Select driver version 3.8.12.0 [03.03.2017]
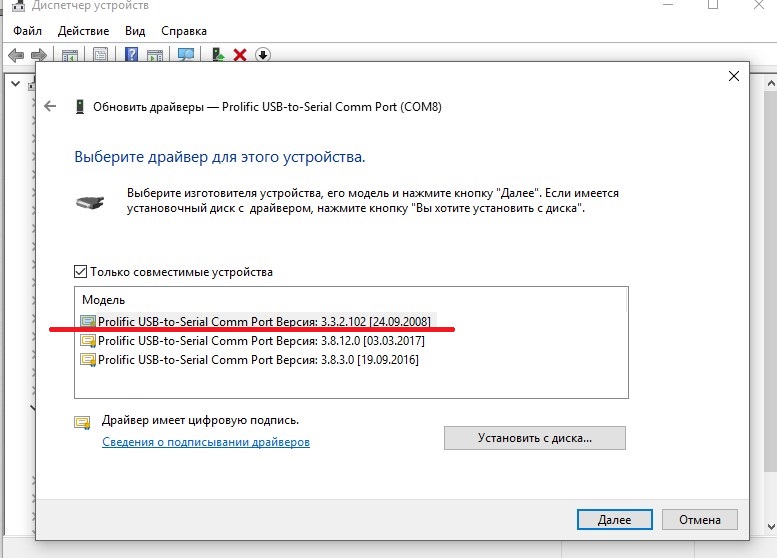Viewport: 777px width, 558px height. click(x=253, y=341)
